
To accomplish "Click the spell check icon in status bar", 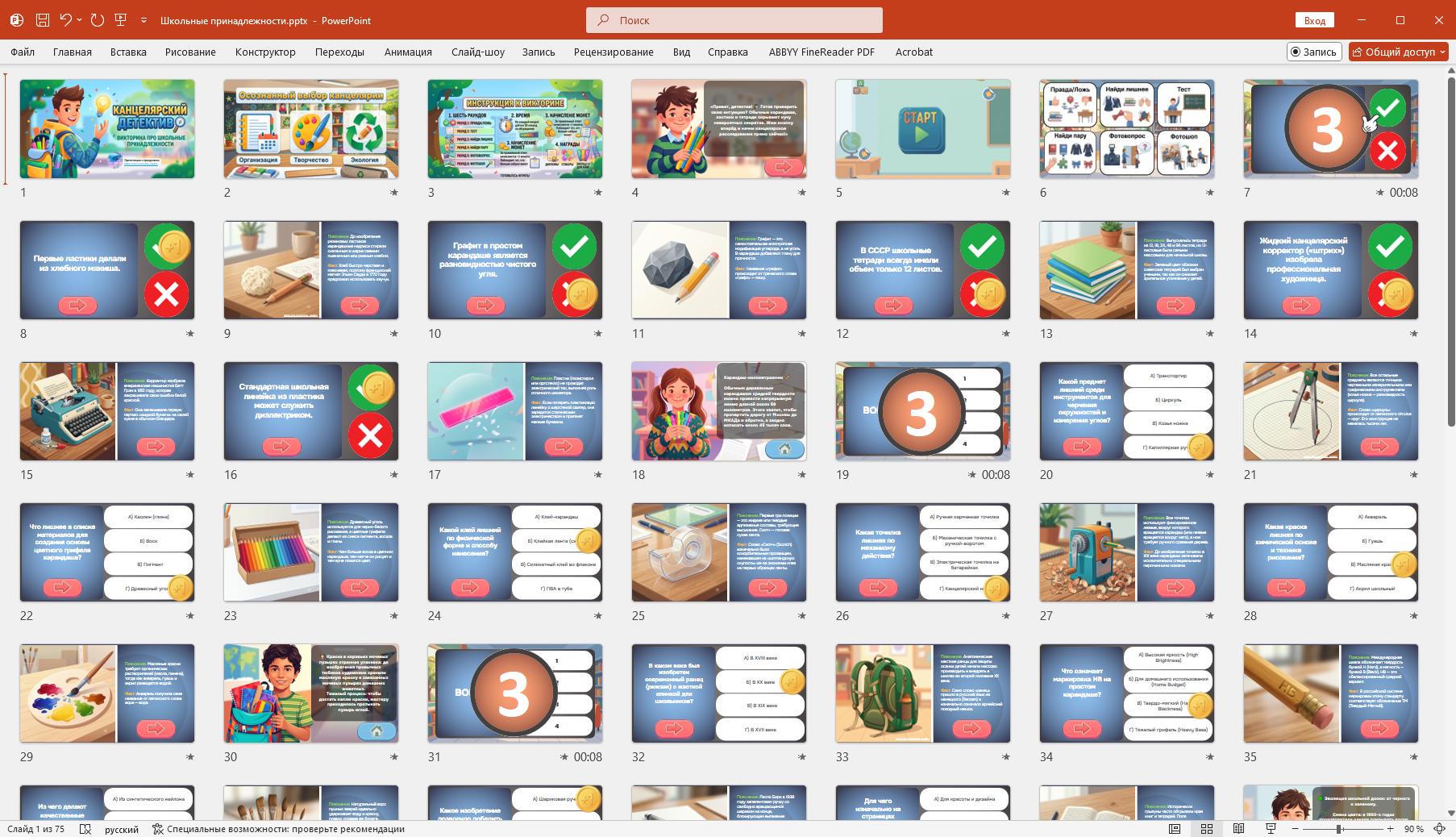I will click(85, 829).
